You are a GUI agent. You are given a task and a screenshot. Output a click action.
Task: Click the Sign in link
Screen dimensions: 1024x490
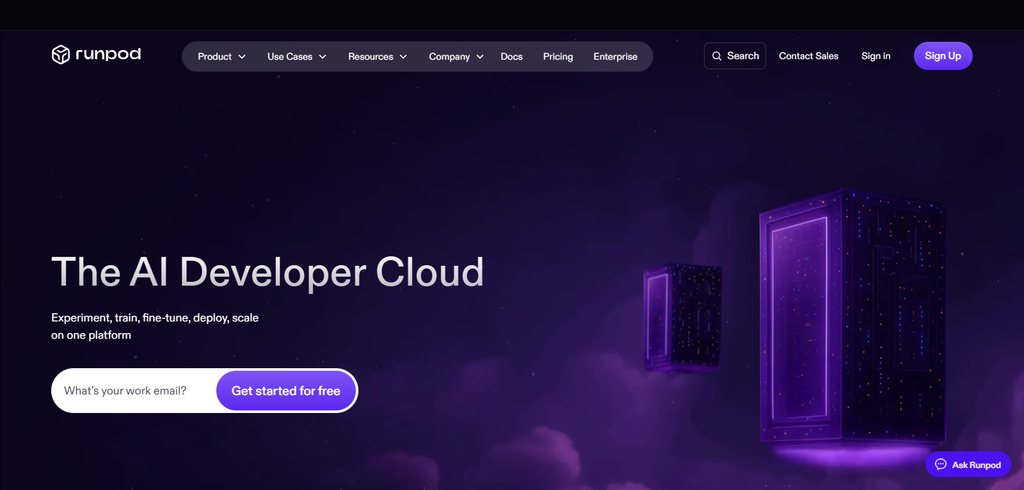point(876,56)
